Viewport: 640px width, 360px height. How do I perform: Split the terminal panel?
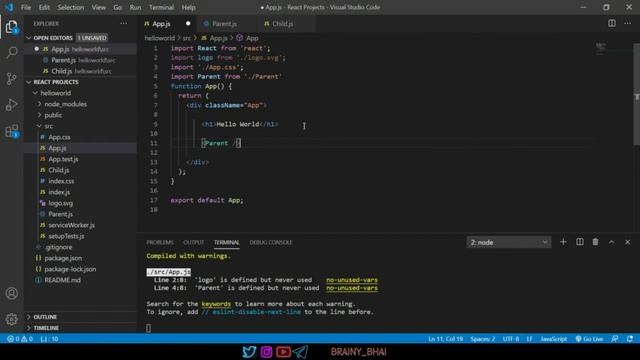point(580,242)
